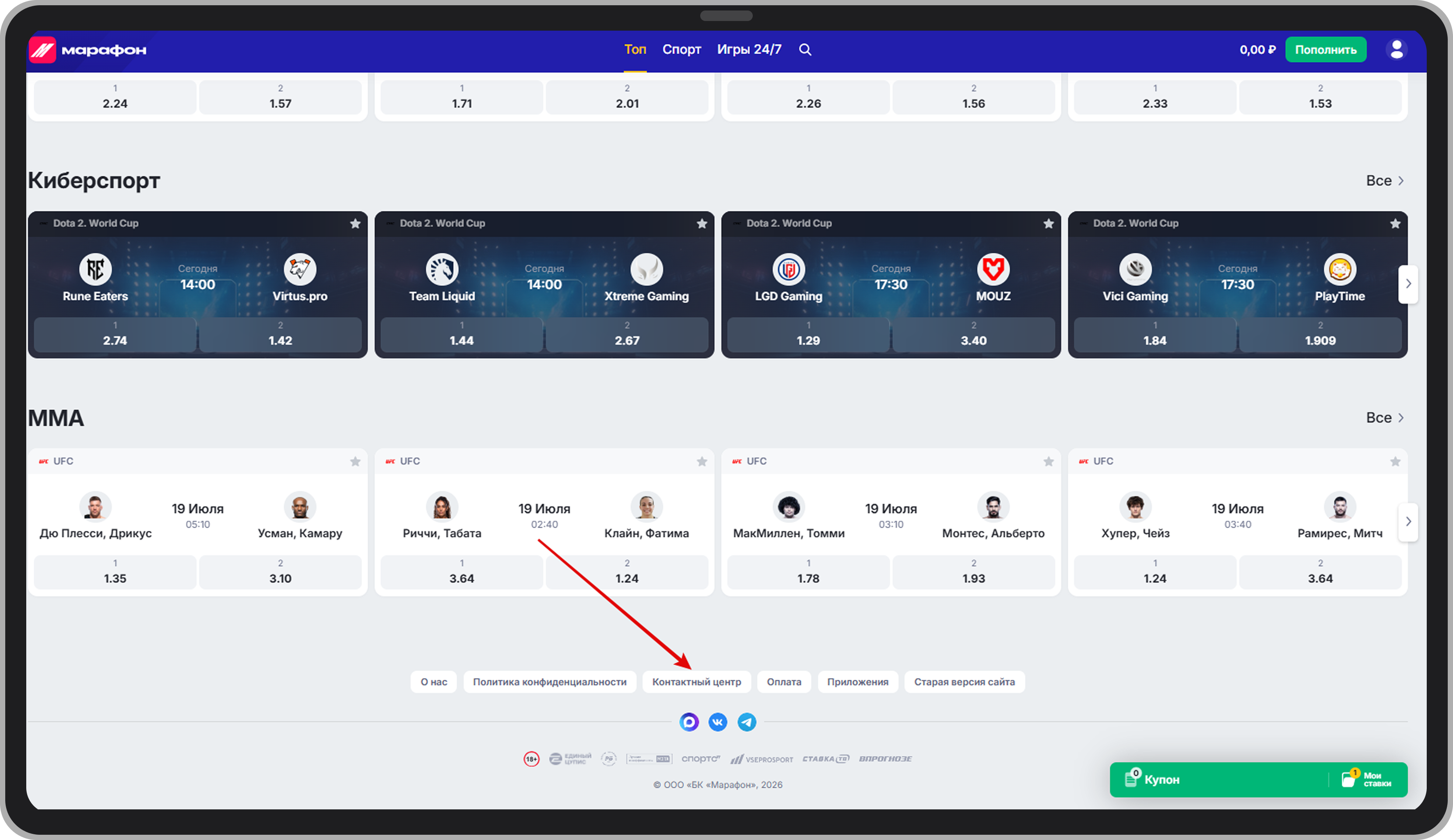The width and height of the screenshot is (1453, 840).
Task: Favorite the Rune Eaters vs Virtus.pro match
Action: pos(355,224)
